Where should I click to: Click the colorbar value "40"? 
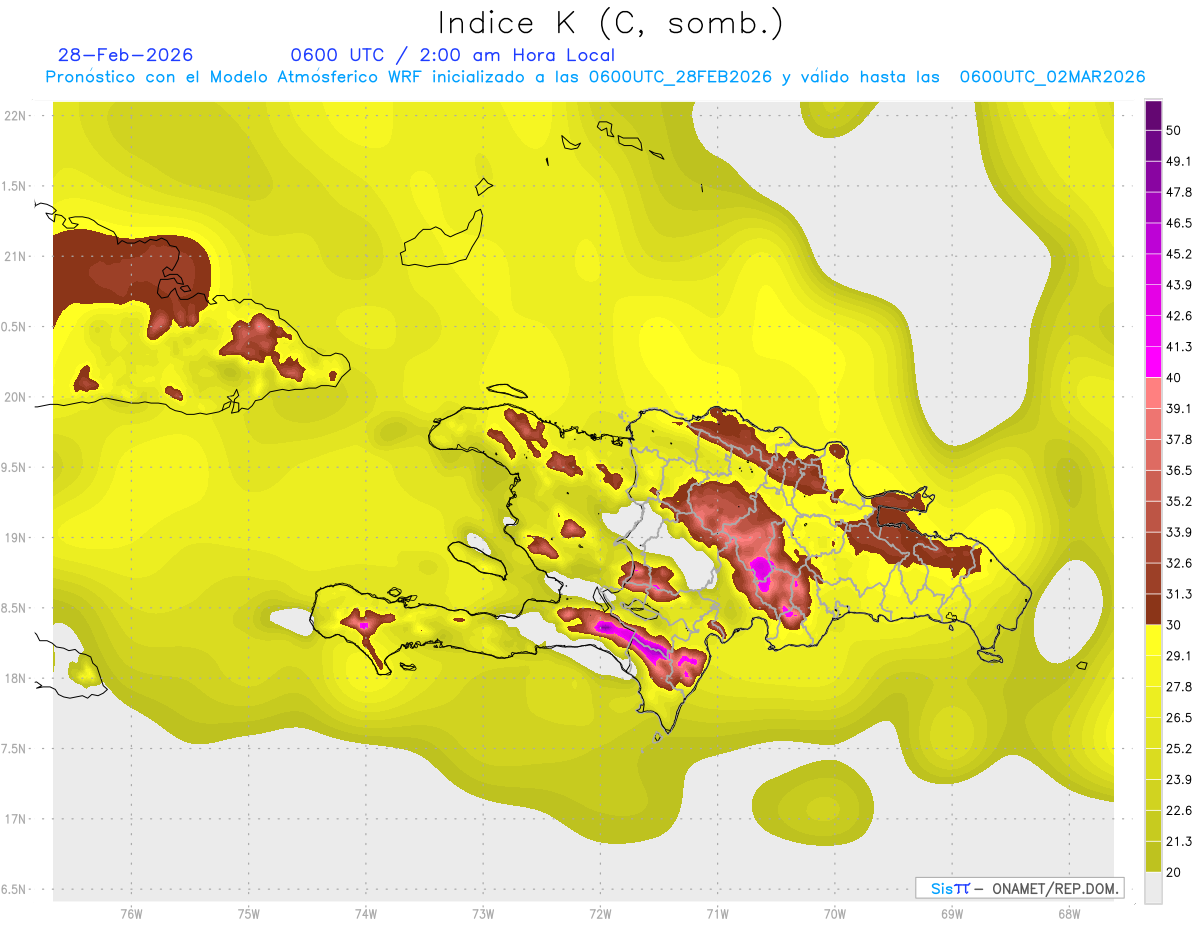(1174, 378)
